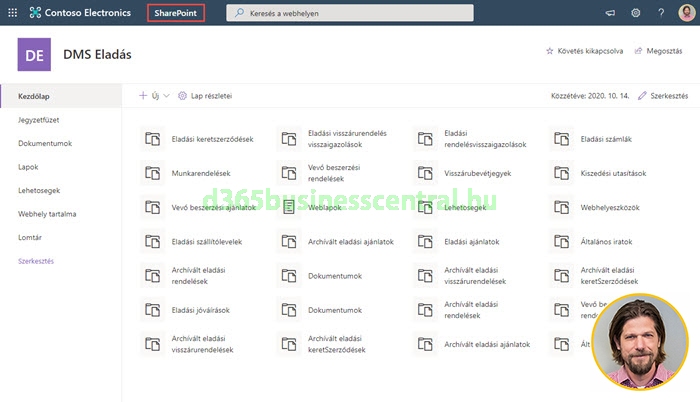Click the SharePoint app name link

[x=175, y=13]
